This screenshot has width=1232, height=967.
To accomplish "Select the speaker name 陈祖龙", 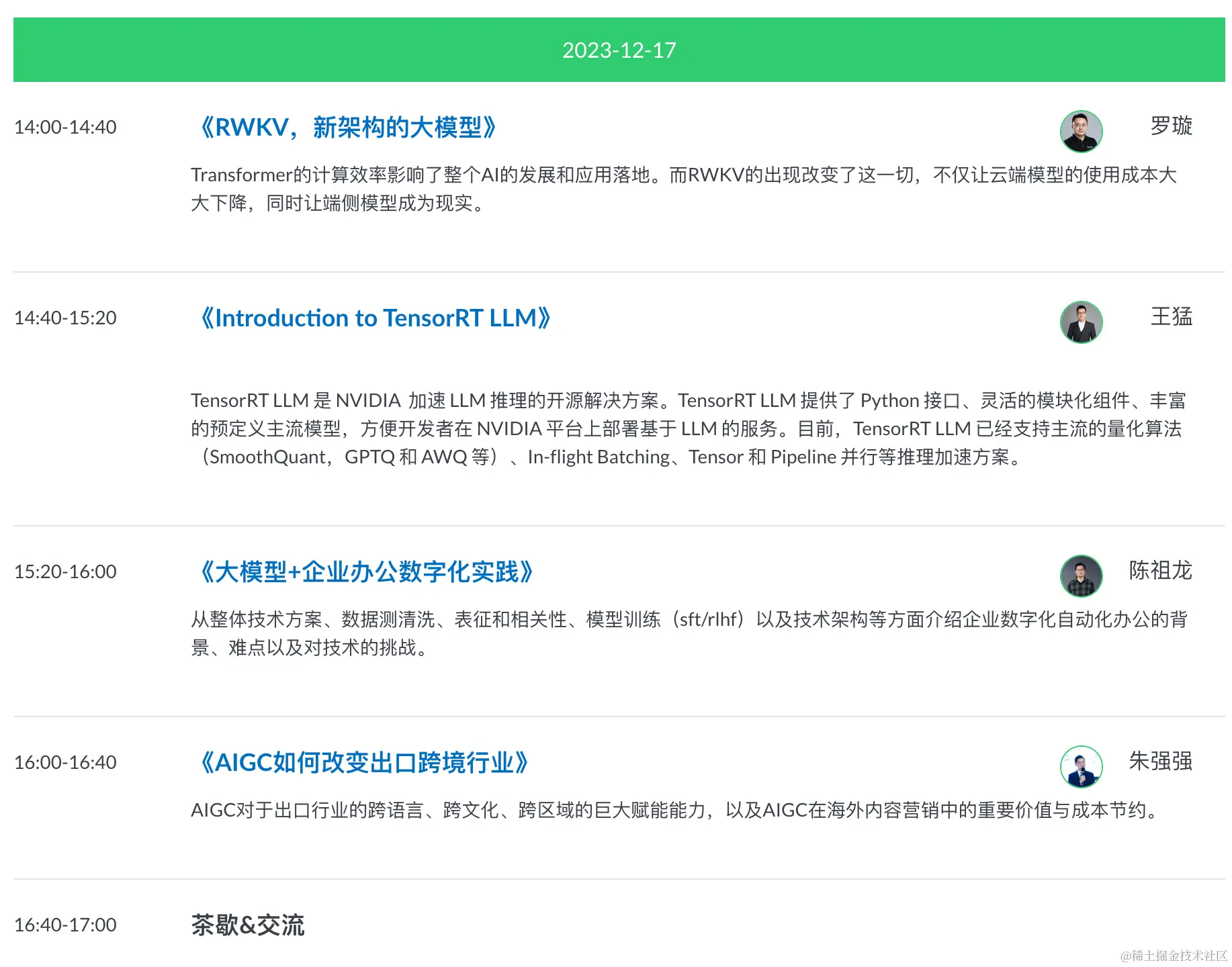I will click(1161, 571).
